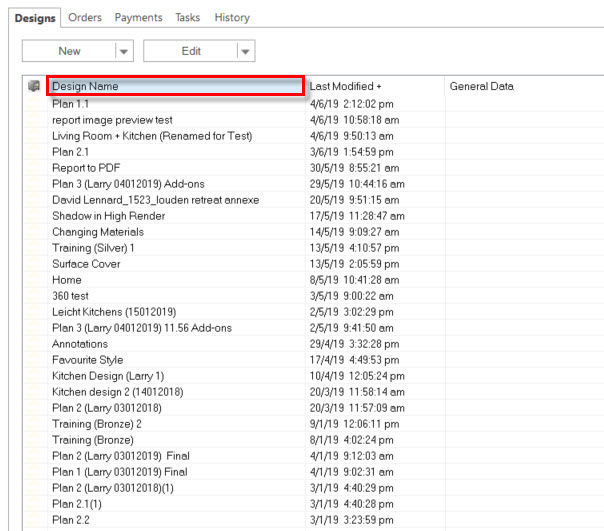The width and height of the screenshot is (604, 531).
Task: Select 'Leicht Kitchens (15012019)' design
Action: 114,312
